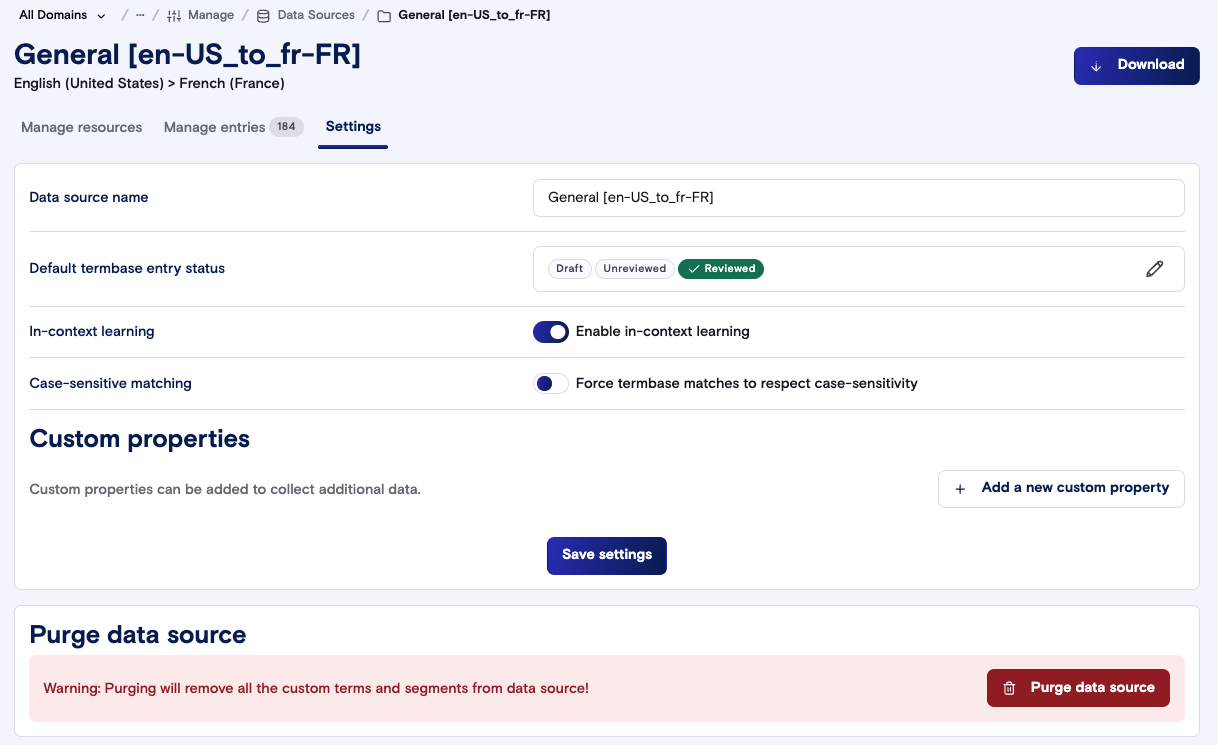1218x745 pixels.
Task: Enable case-sensitive matching toggle
Action: [x=551, y=384]
